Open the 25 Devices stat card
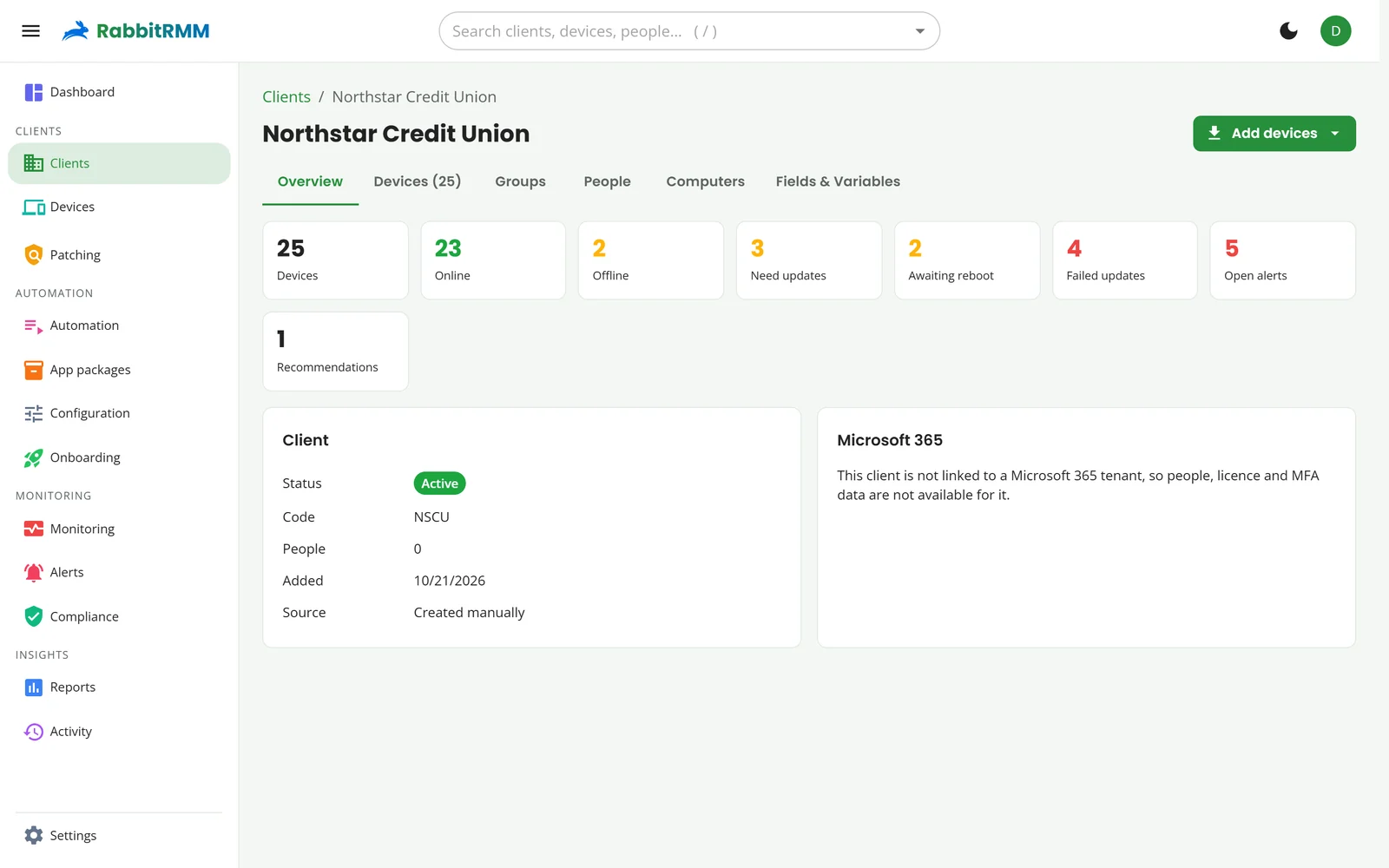The image size is (1389, 868). click(x=336, y=260)
